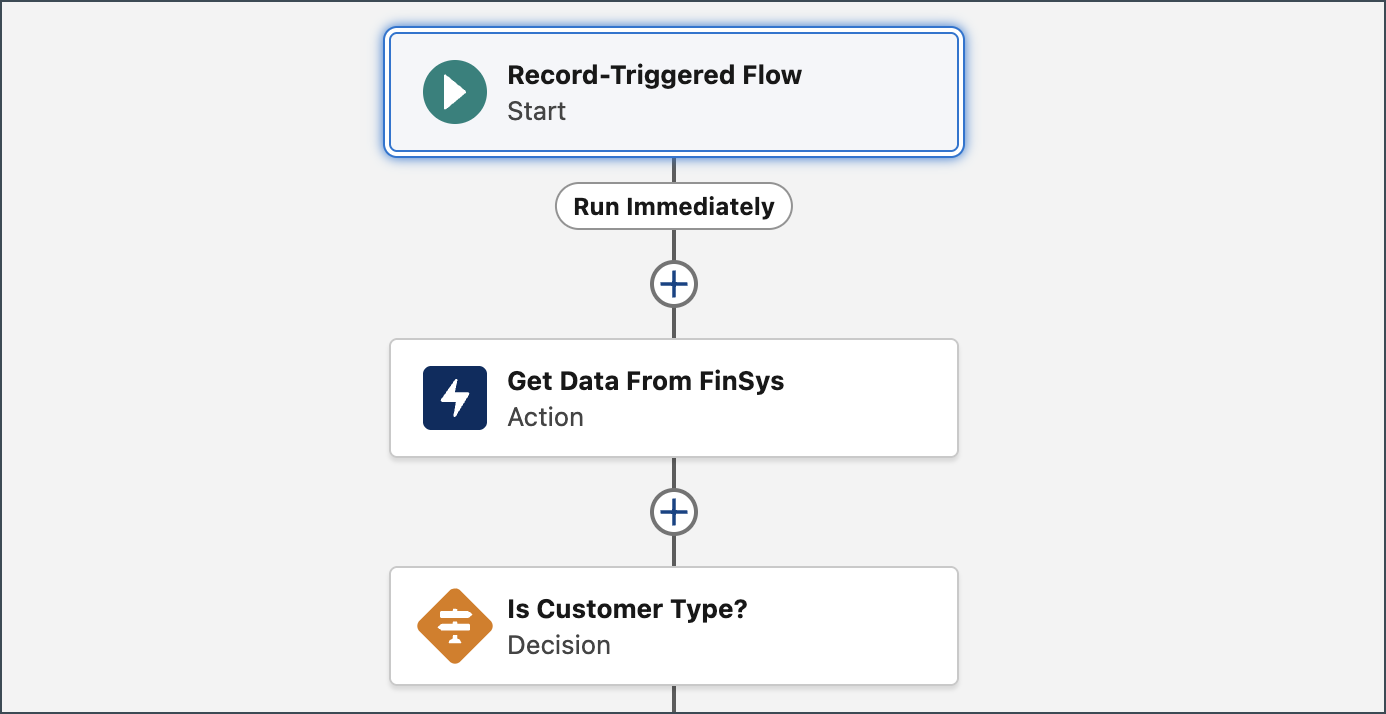Image resolution: width=1386 pixels, height=714 pixels.
Task: Open the Record-Triggered Flow title text
Action: pos(654,75)
